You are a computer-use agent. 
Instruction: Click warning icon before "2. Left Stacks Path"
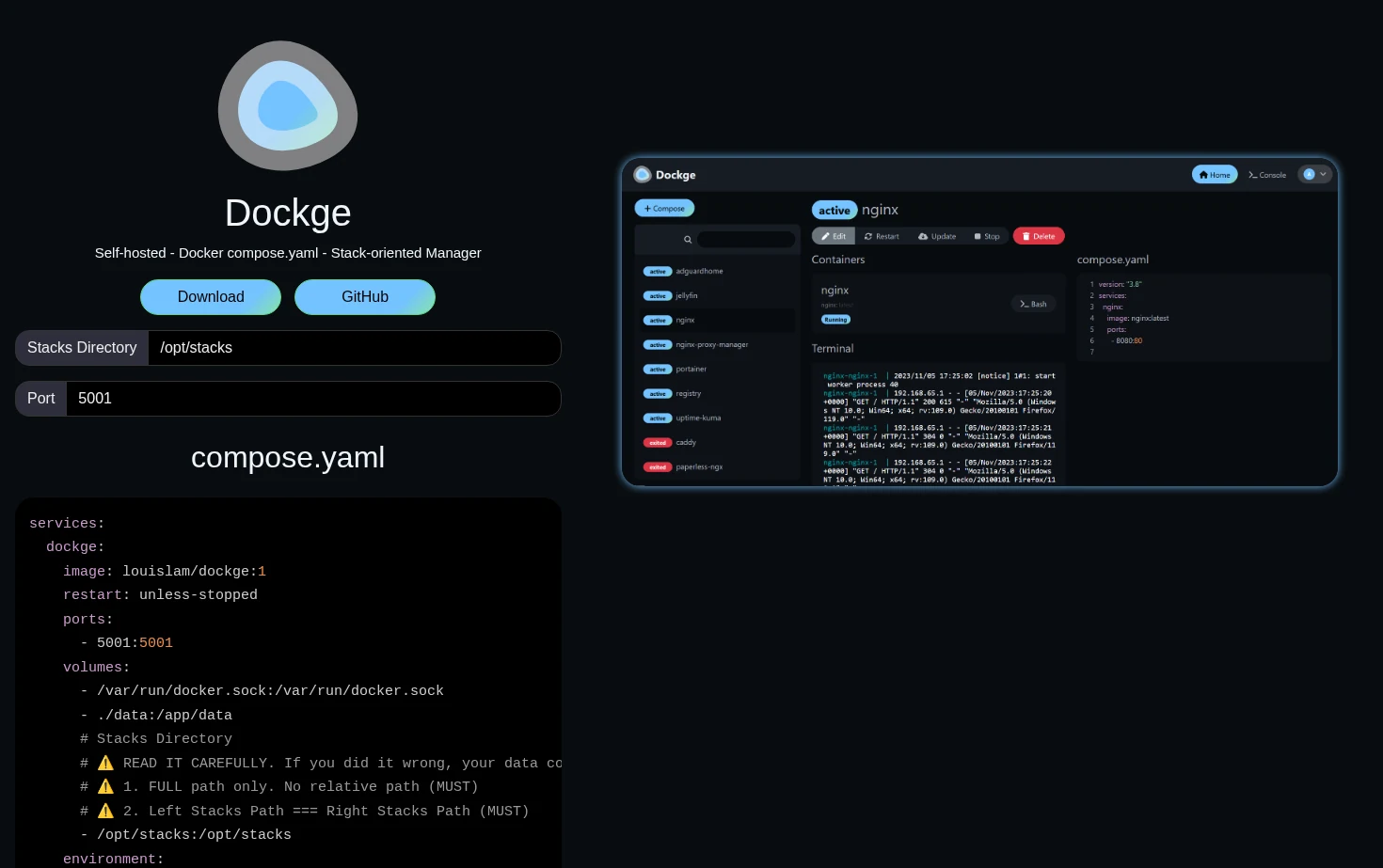click(x=105, y=811)
